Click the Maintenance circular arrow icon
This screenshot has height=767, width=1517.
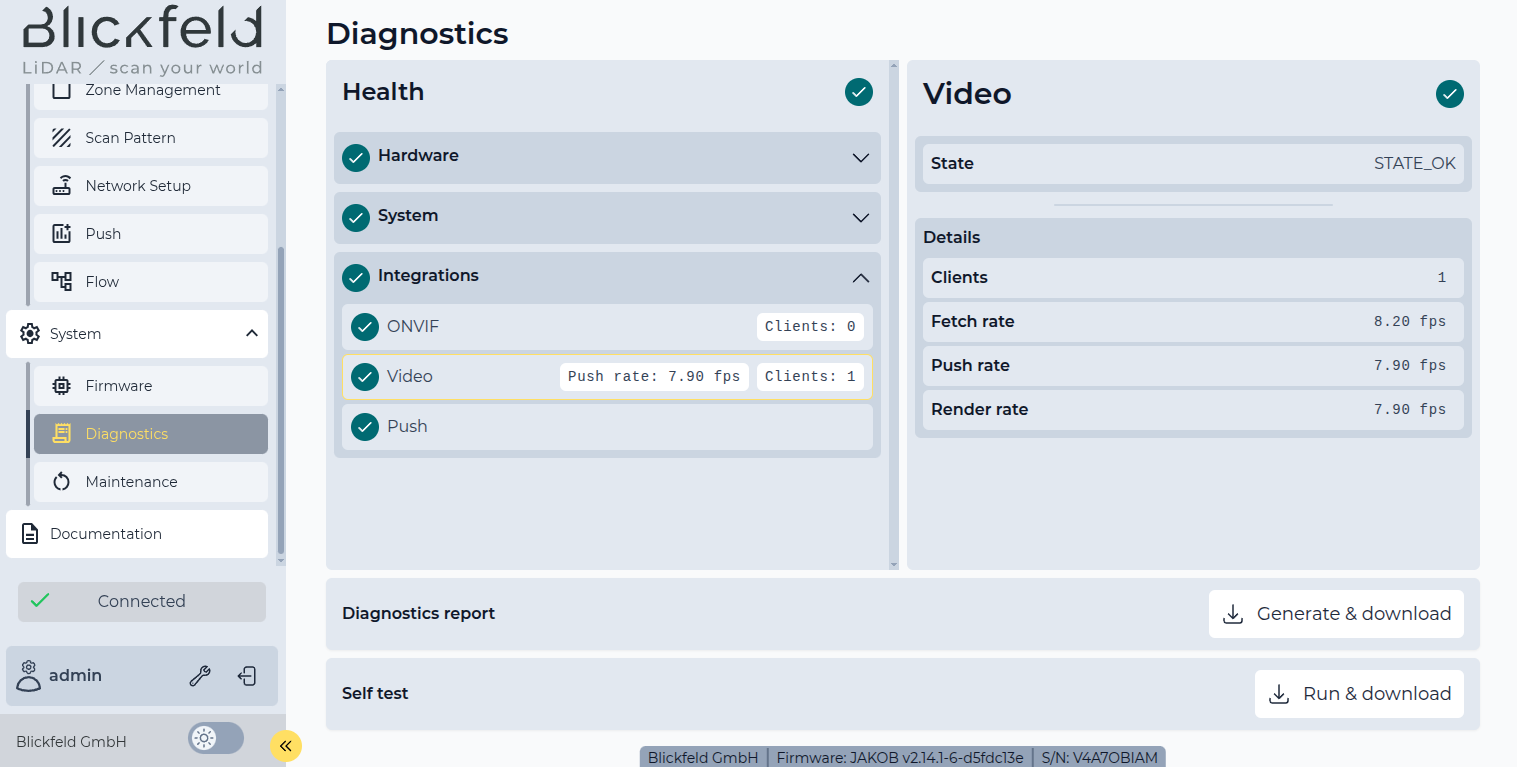click(x=62, y=482)
